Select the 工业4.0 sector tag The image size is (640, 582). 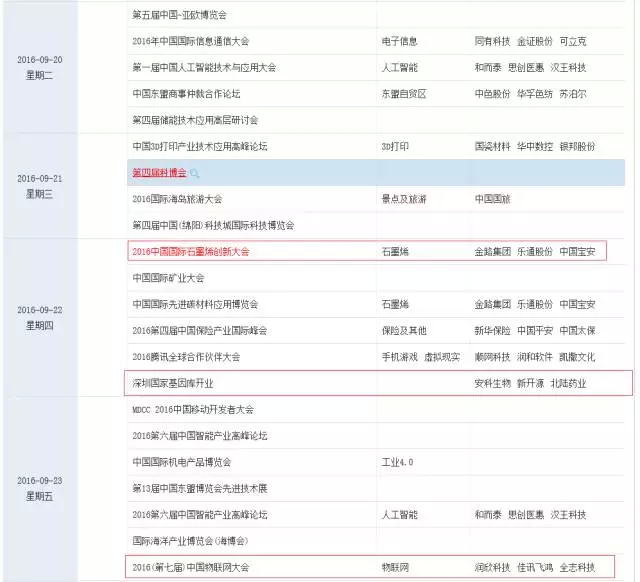point(399,462)
